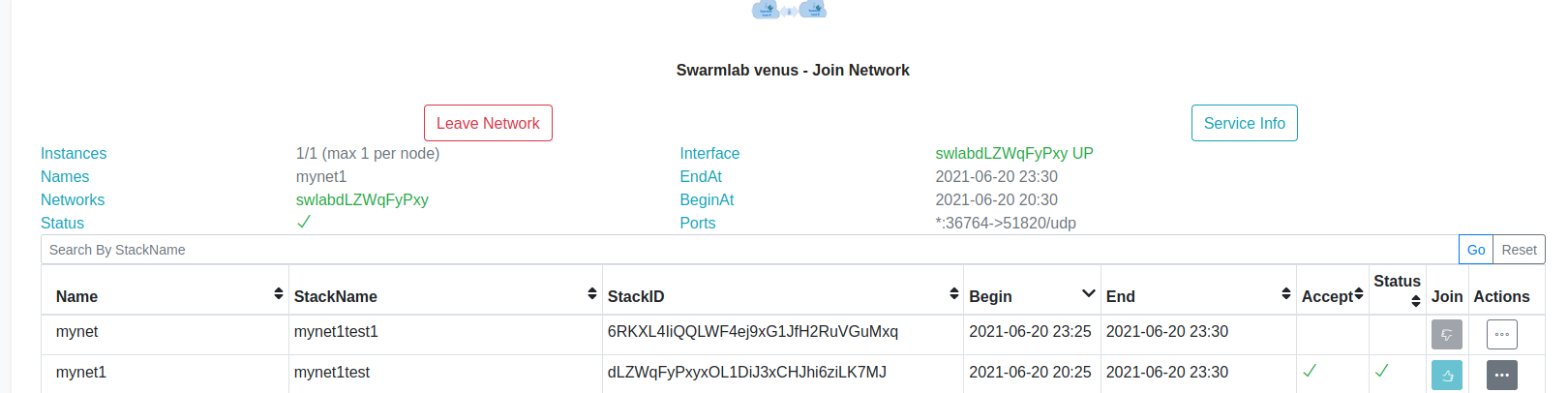Viewport: 1568px width, 393px height.
Task: Open the dark Actions ellipsis menu for mynet1
Action: click(x=1501, y=375)
